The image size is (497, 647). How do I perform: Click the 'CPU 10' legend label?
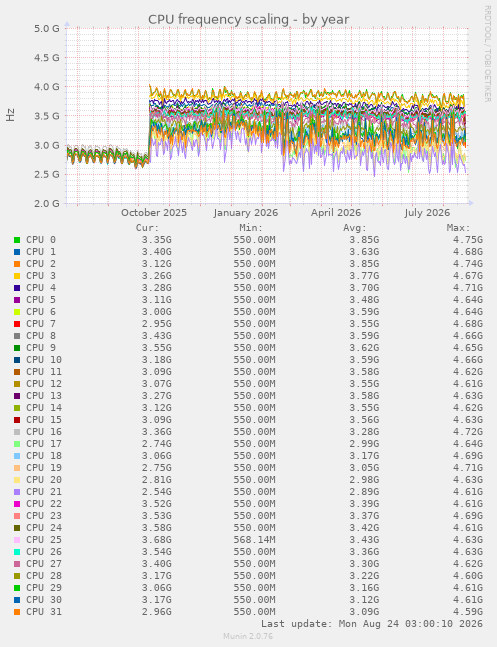(x=44, y=359)
